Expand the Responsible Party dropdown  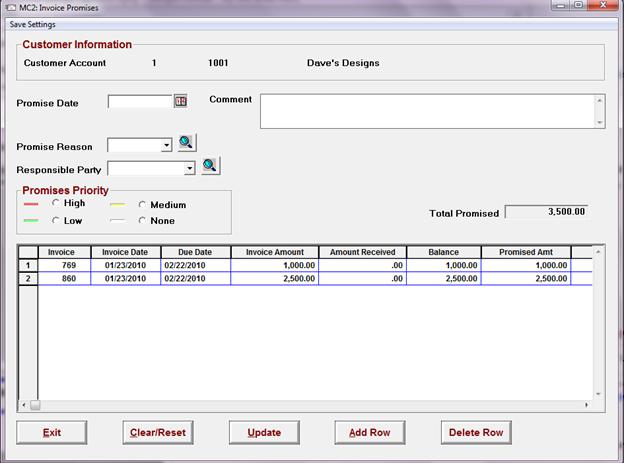190,168
